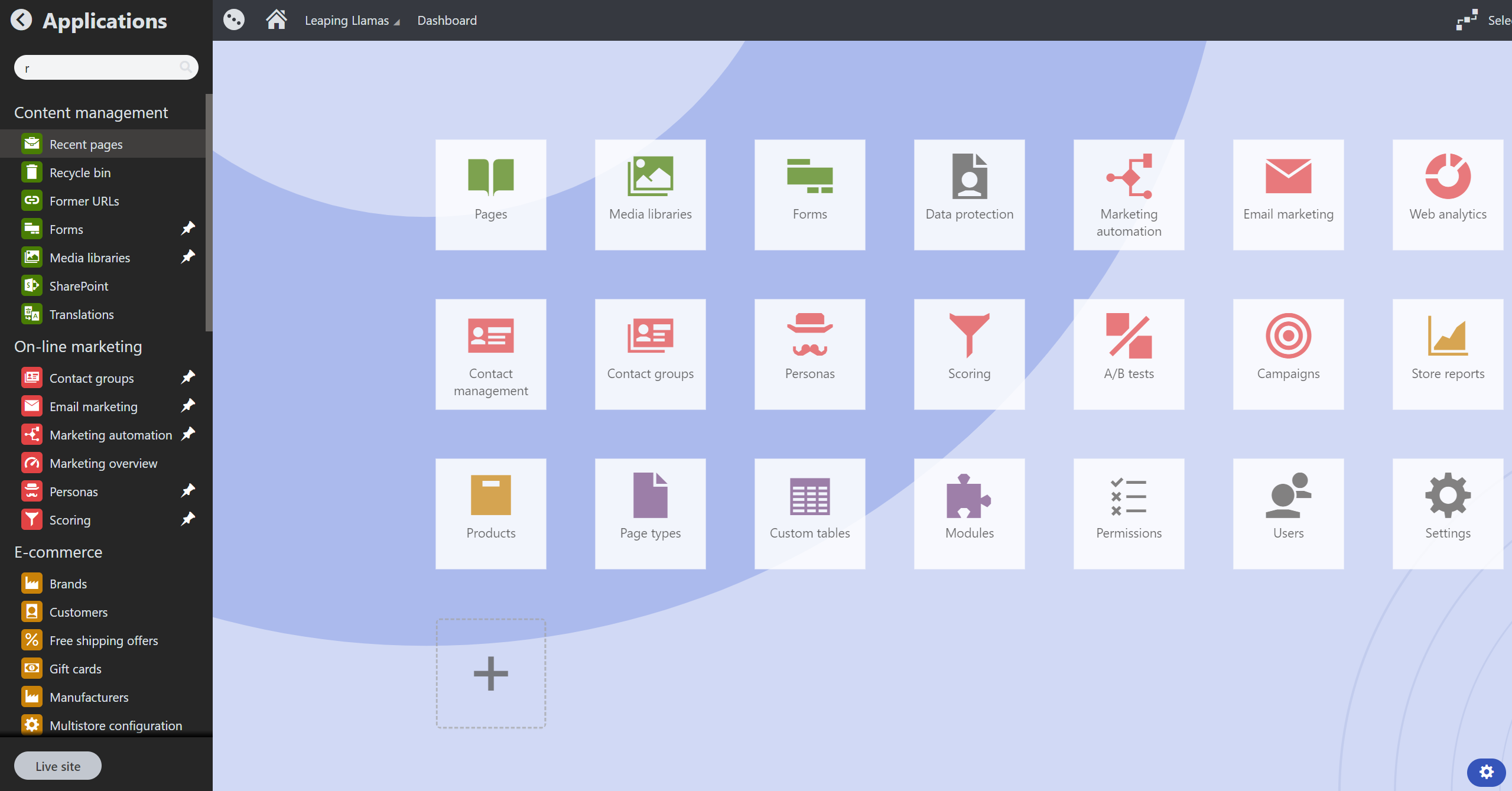This screenshot has height=791, width=1512.
Task: Open Customers in the E-commerce list
Action: point(102,611)
